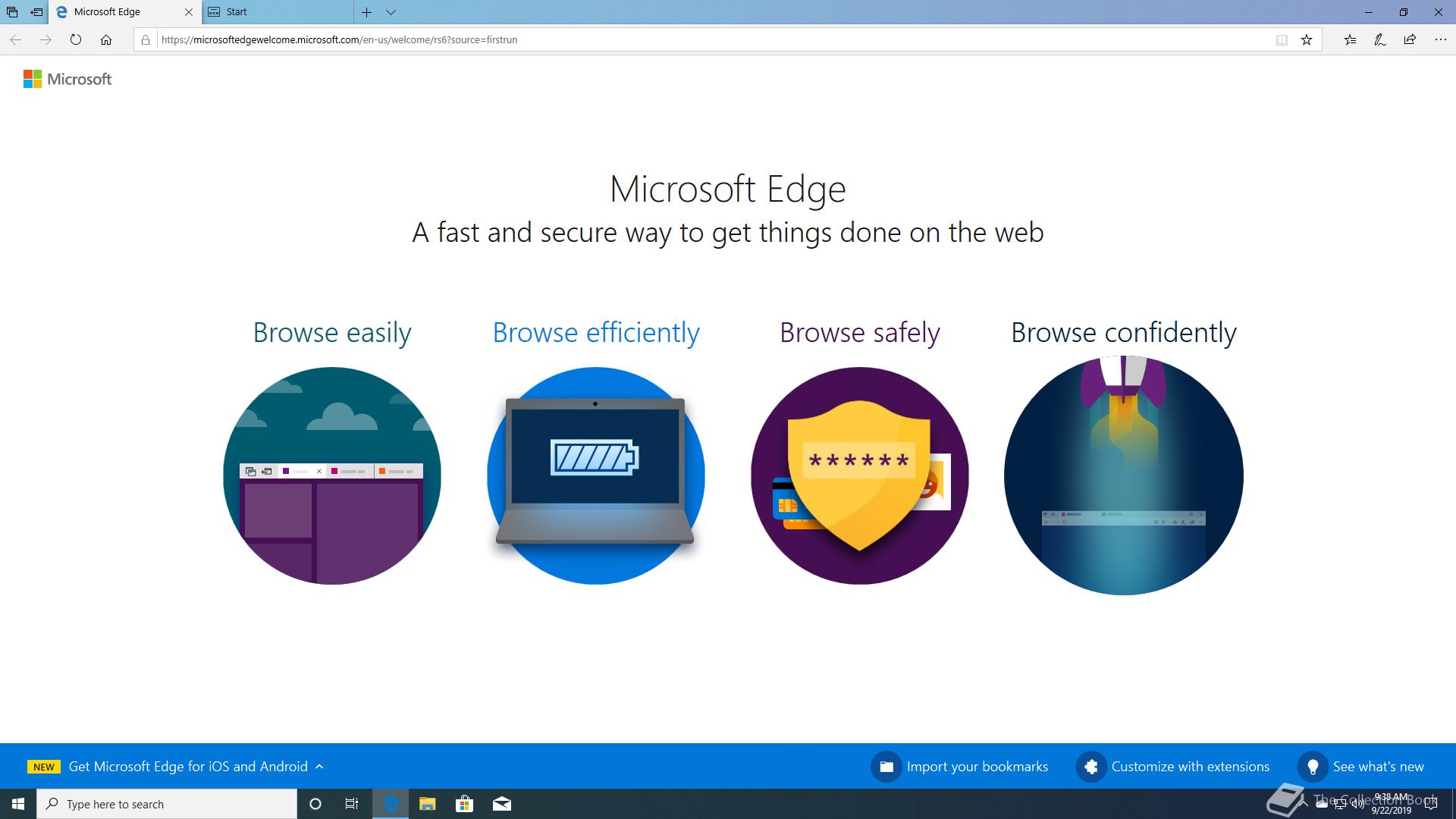Open the Favorites hub
1456x819 pixels.
[x=1350, y=39]
